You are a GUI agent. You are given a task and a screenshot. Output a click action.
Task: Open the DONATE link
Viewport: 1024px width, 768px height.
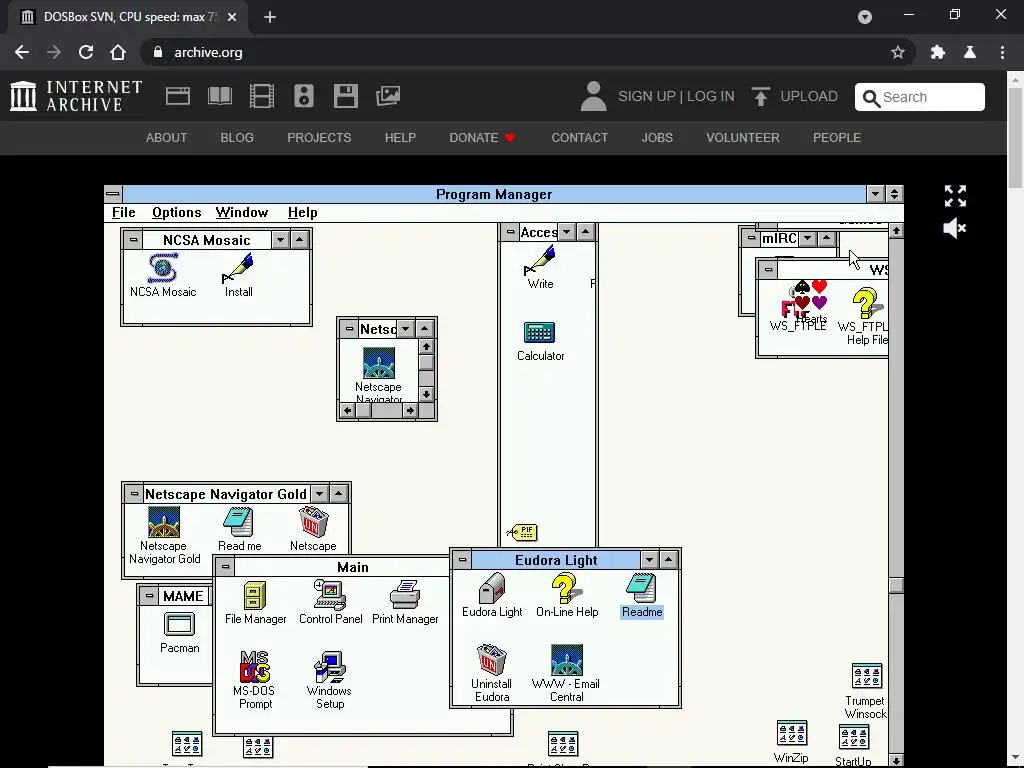[x=482, y=138]
